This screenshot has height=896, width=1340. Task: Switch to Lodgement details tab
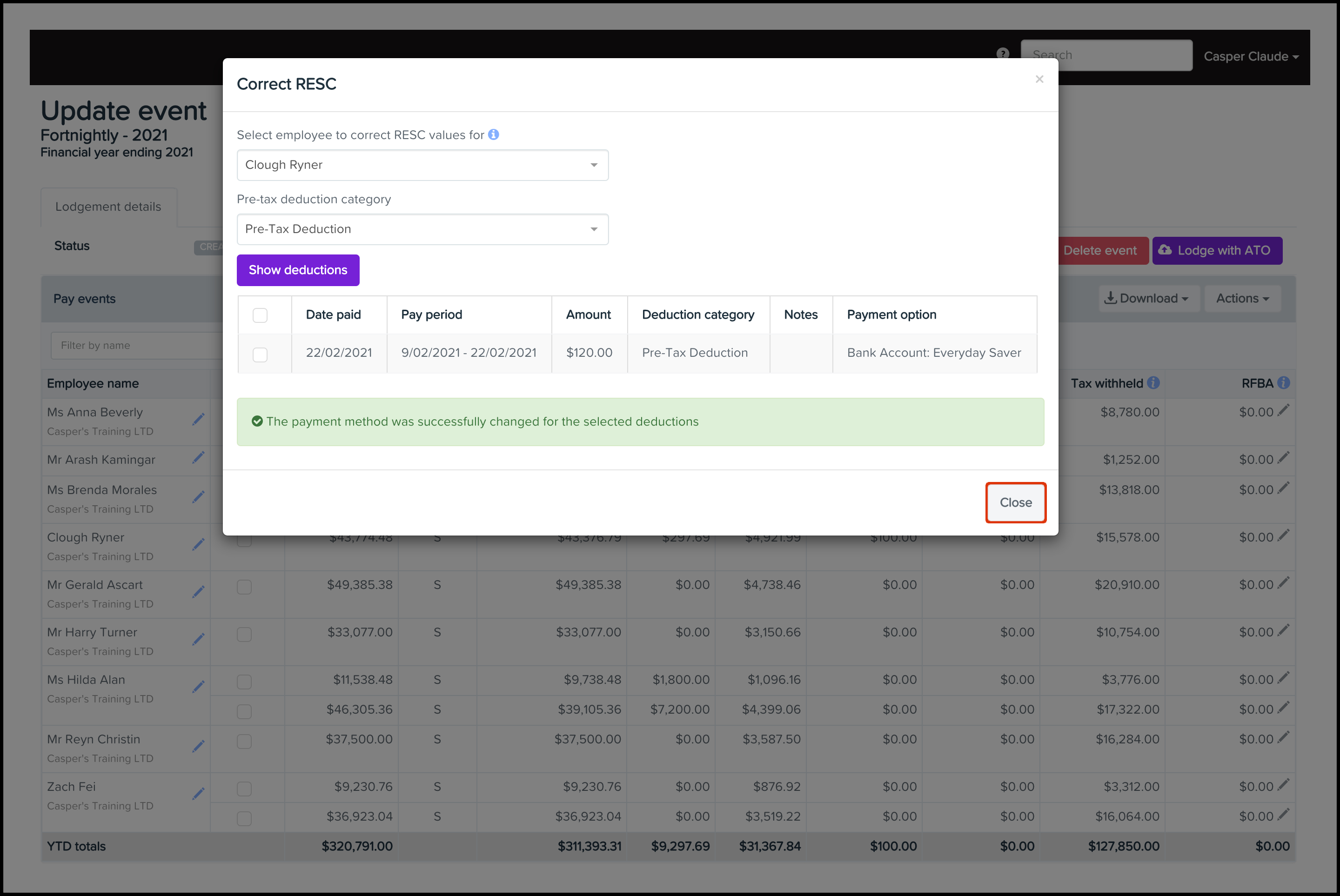tap(108, 207)
